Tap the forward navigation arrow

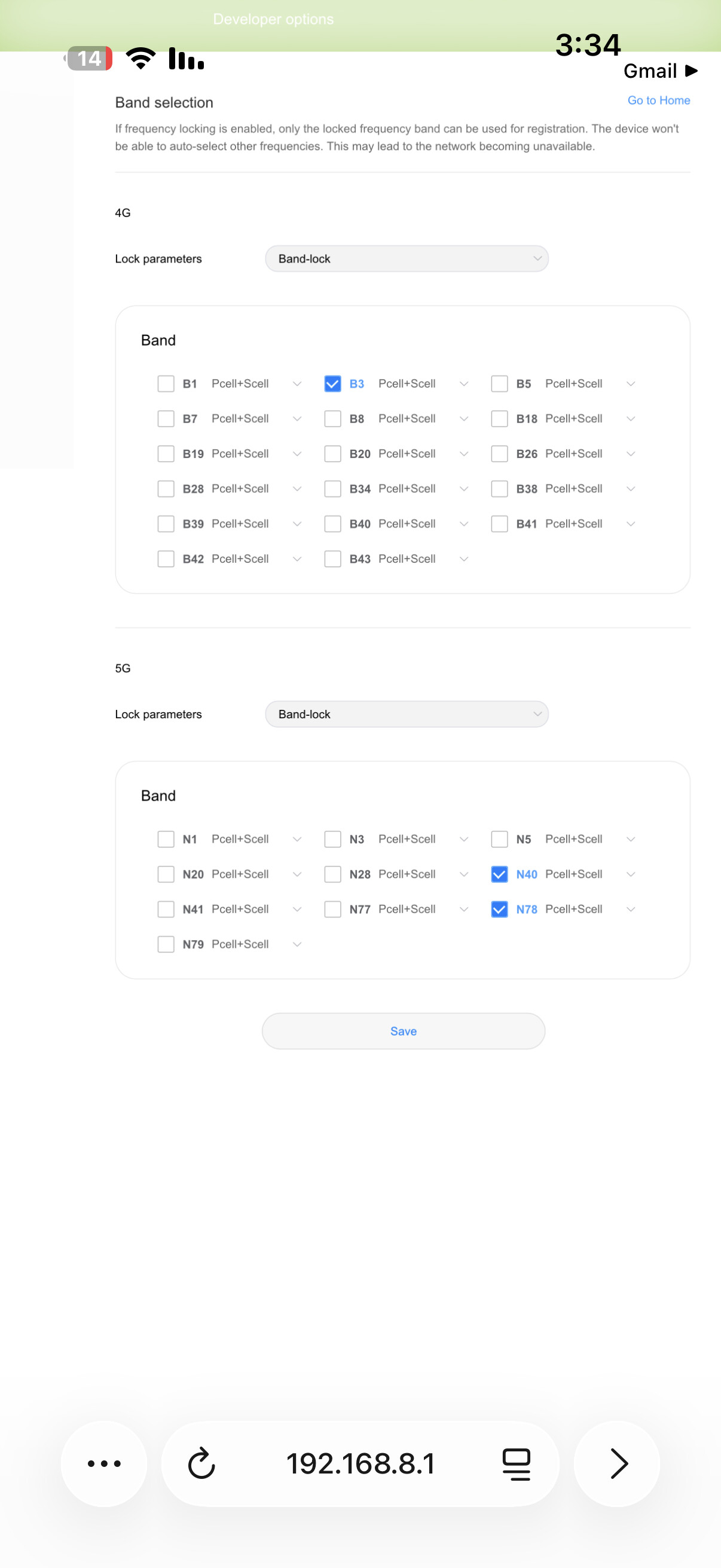coord(618,1463)
